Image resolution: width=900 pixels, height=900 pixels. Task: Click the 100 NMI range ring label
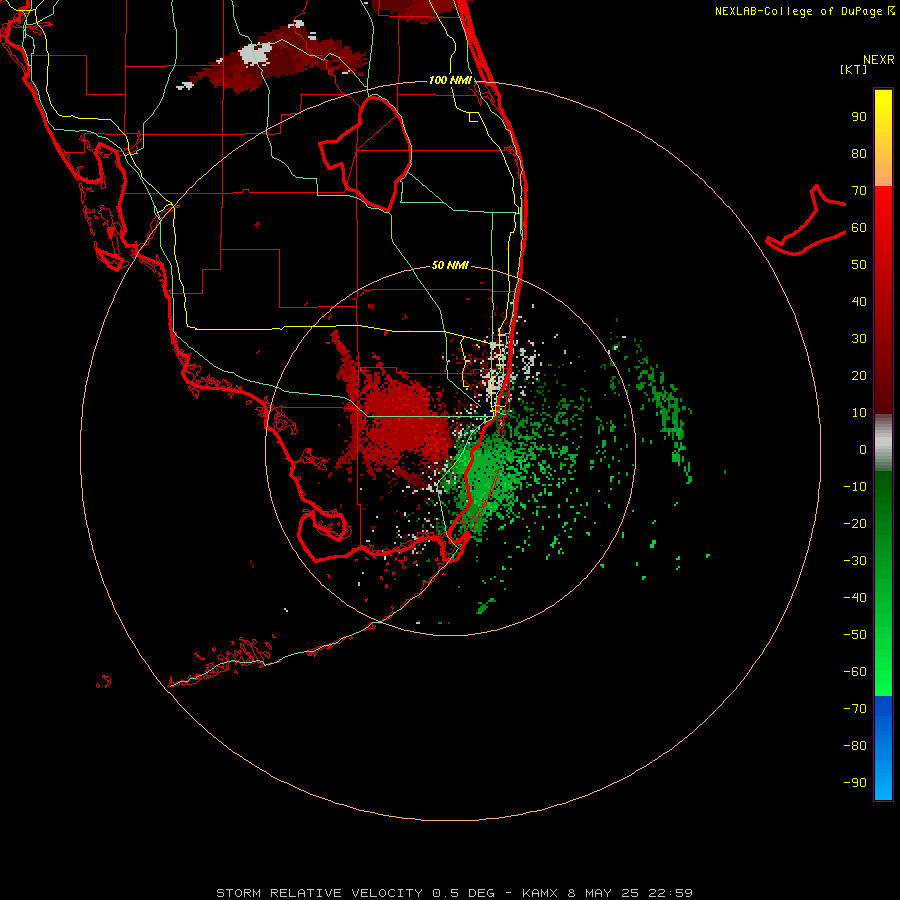(x=450, y=80)
